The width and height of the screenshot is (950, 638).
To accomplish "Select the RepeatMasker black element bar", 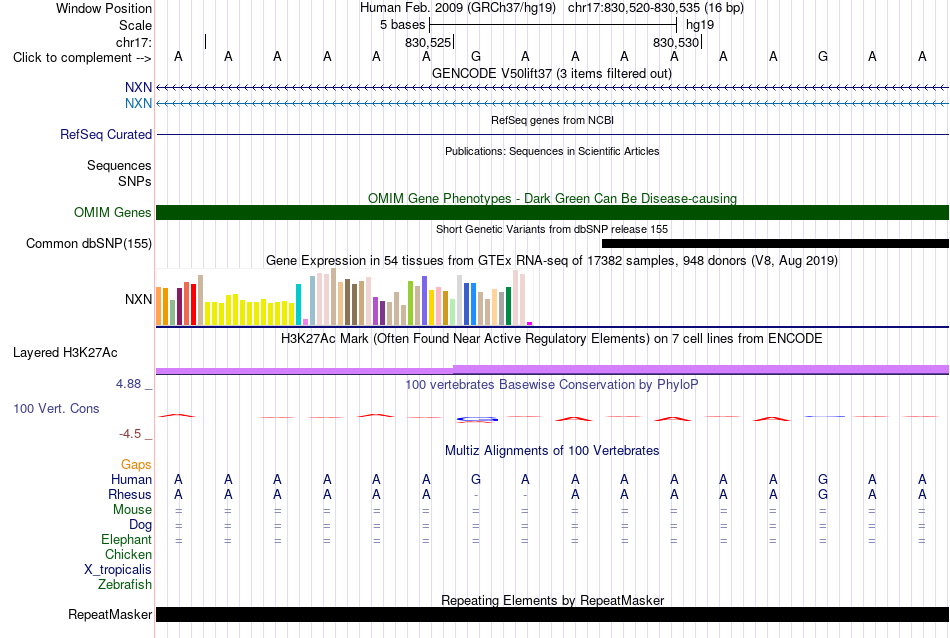I will coord(553,614).
